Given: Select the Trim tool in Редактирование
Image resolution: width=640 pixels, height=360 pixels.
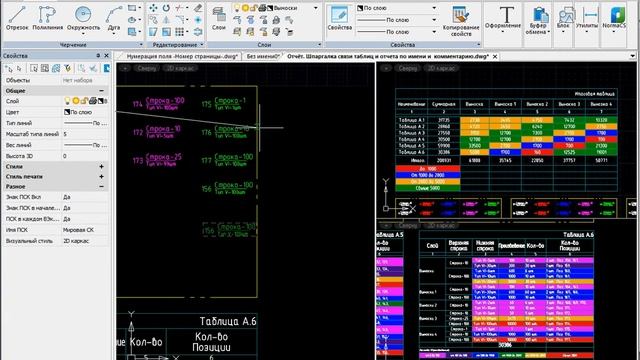Looking at the screenshot, I should [x=179, y=8].
